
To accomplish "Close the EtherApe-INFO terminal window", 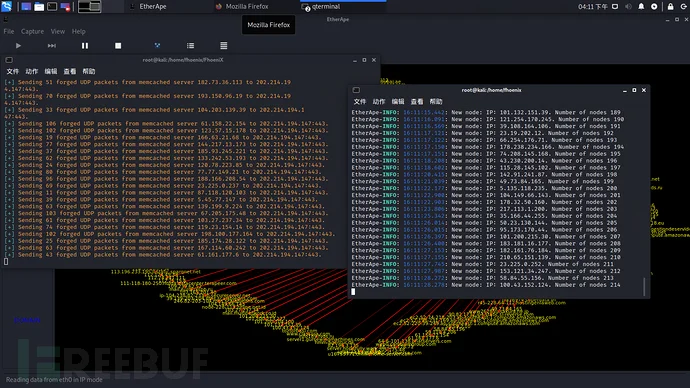I will (644, 90).
